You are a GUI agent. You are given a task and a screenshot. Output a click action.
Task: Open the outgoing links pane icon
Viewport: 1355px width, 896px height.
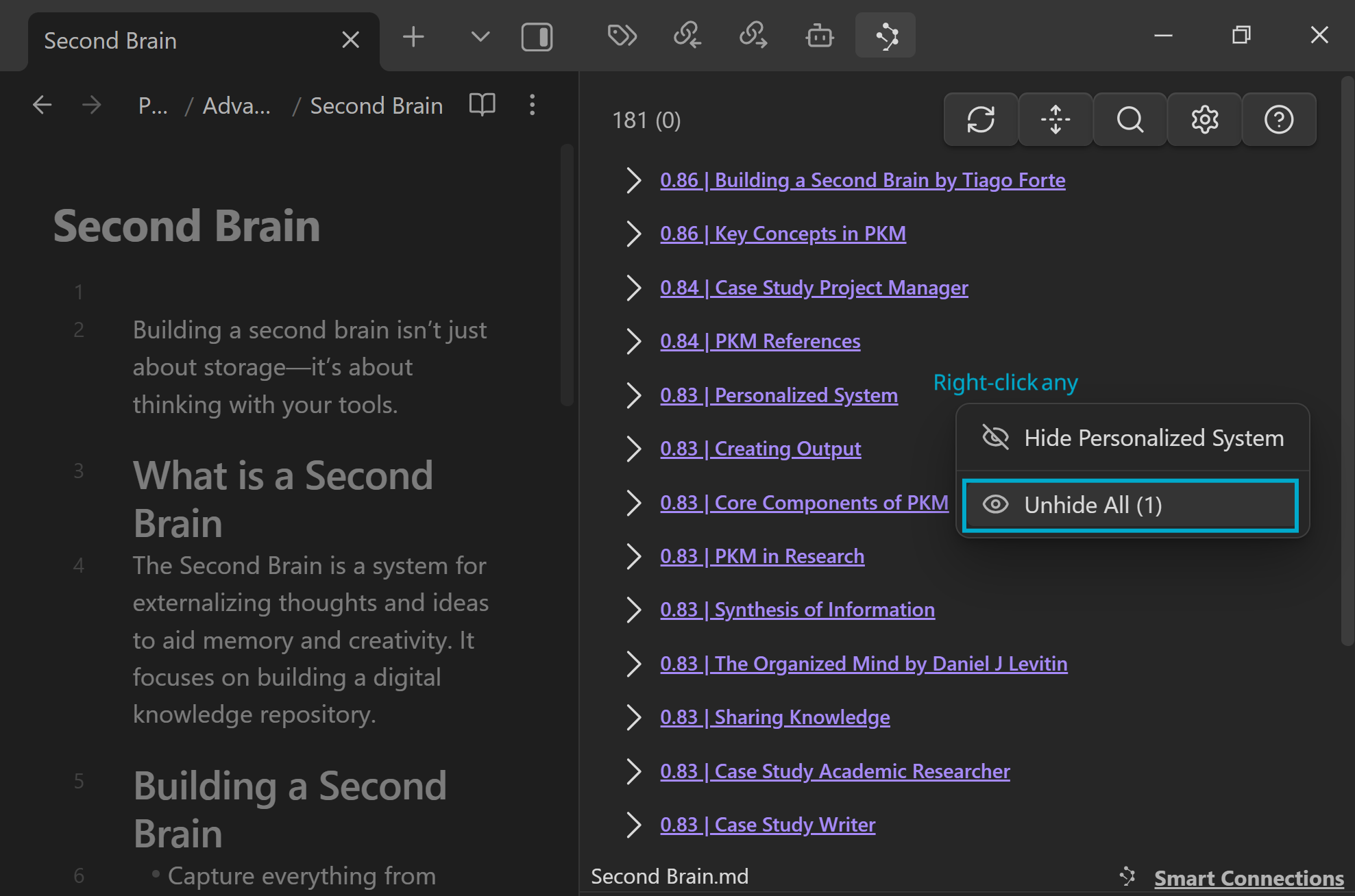point(753,36)
